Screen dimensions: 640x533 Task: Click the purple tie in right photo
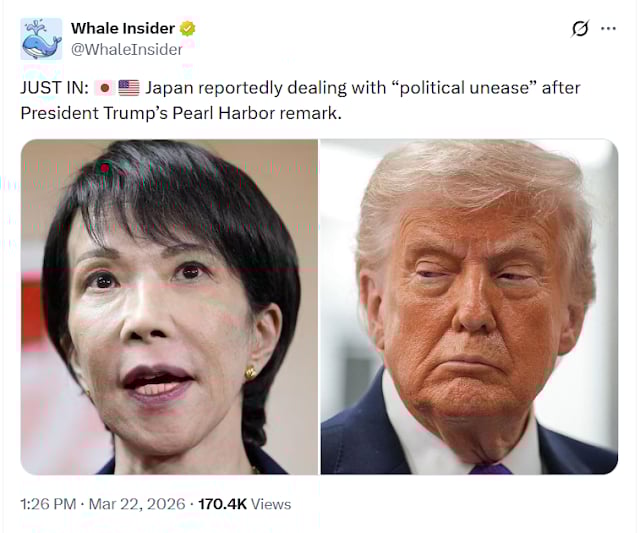(x=490, y=469)
